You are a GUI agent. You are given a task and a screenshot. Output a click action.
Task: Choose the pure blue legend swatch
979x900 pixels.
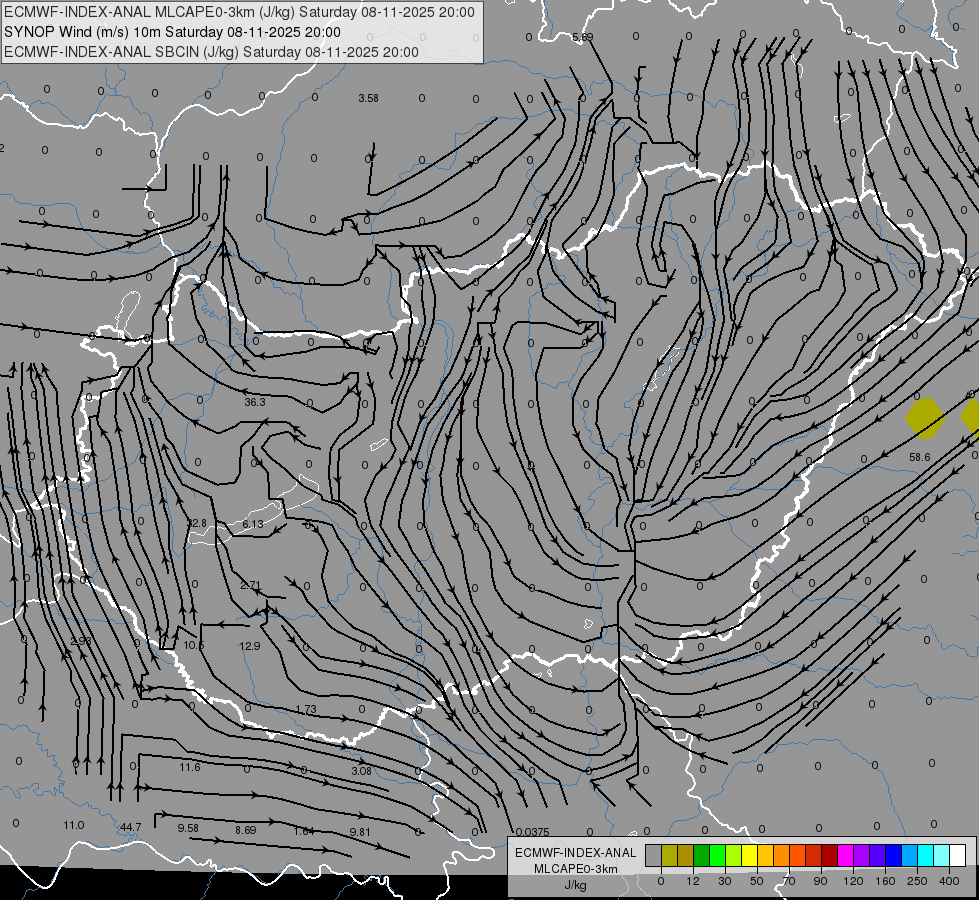(x=893, y=855)
